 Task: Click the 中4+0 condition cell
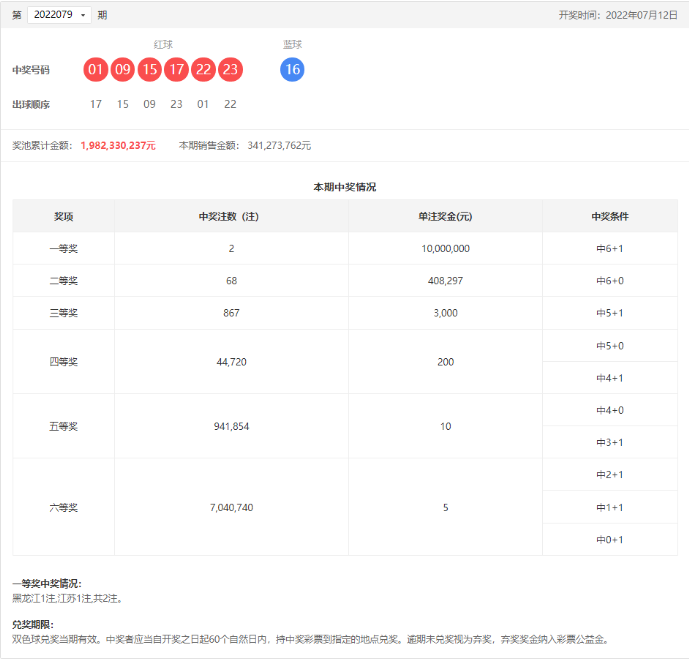[610, 410]
